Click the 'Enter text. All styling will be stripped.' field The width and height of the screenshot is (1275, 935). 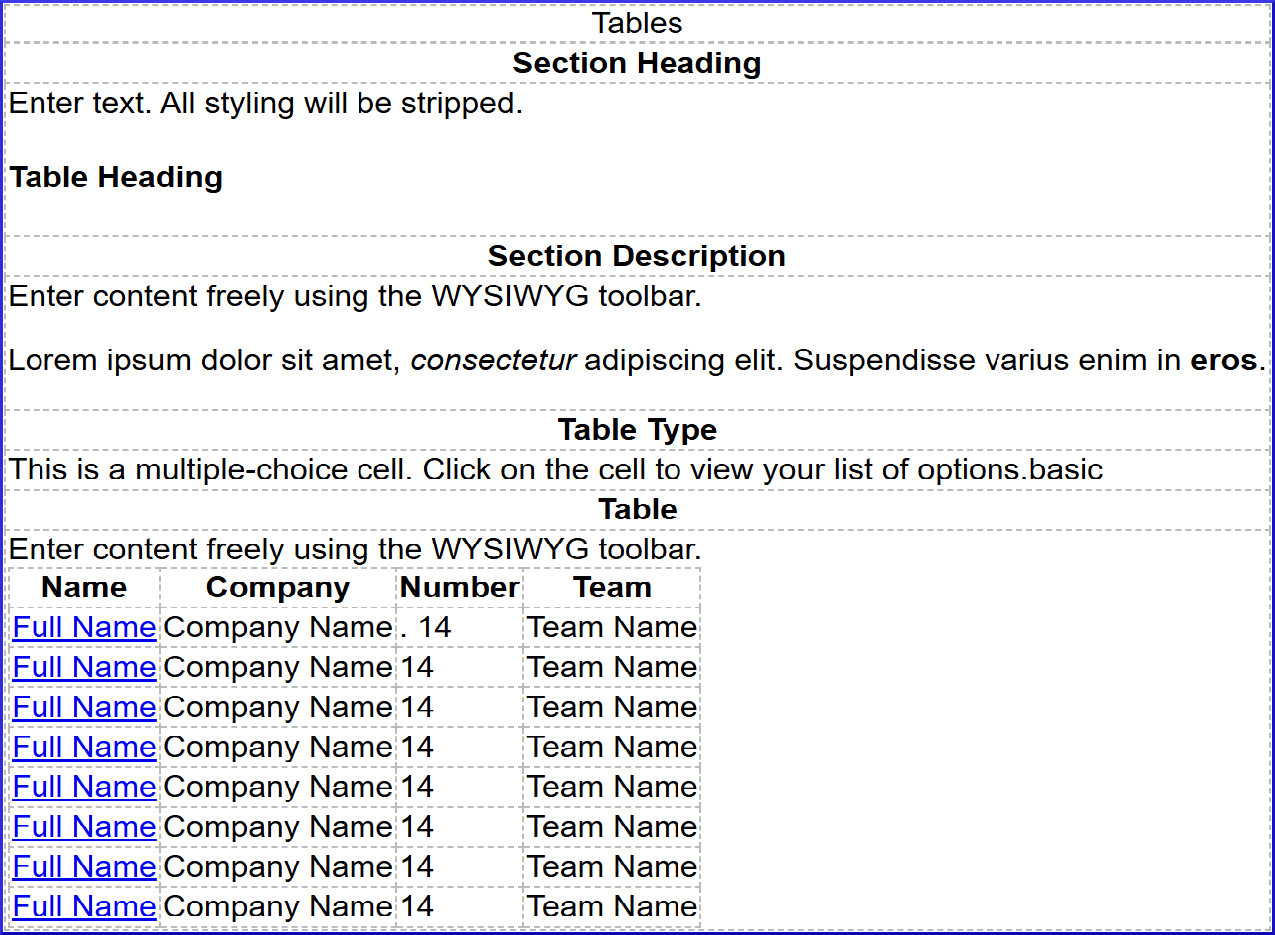click(265, 103)
